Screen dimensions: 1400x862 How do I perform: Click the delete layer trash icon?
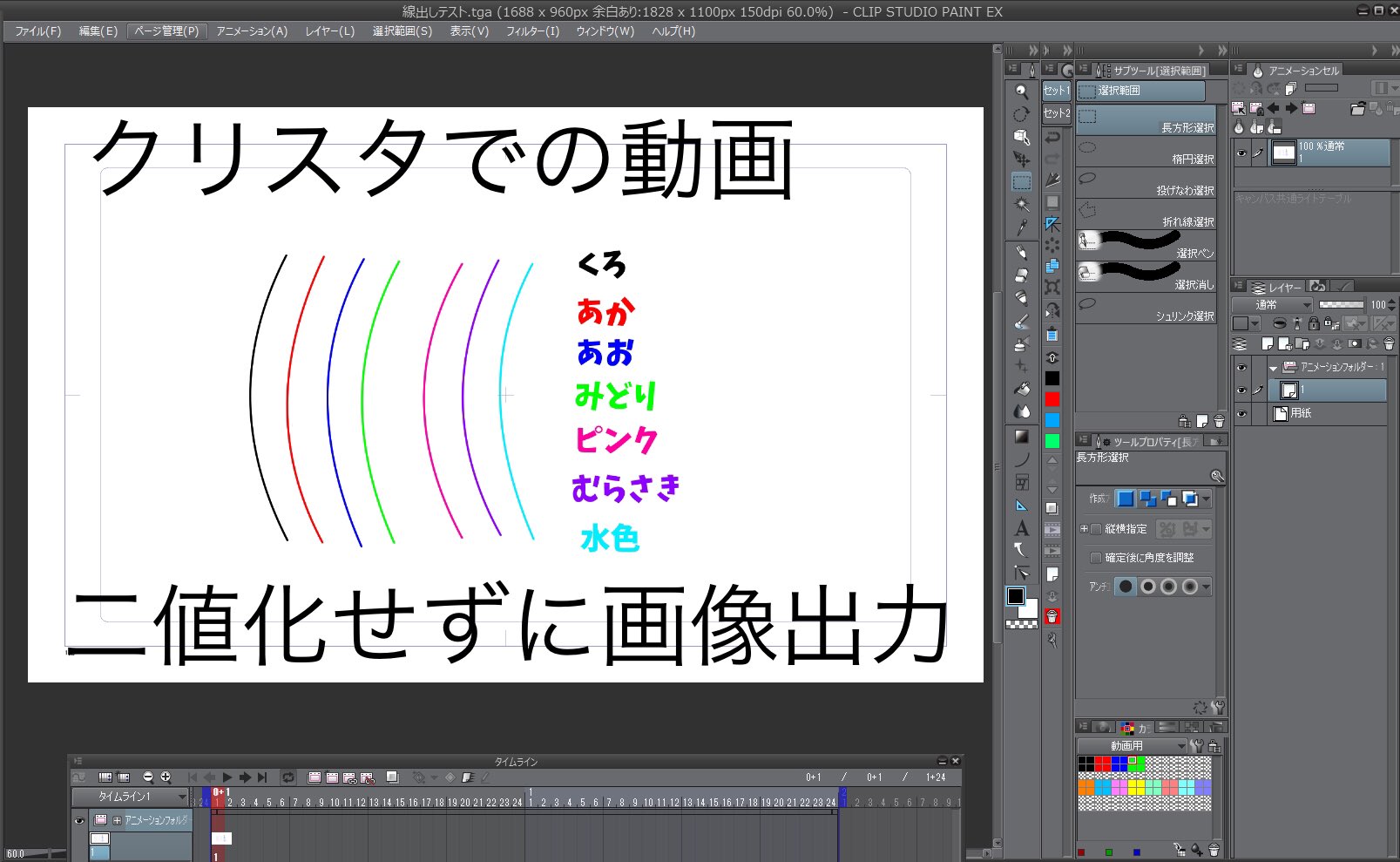click(1390, 343)
